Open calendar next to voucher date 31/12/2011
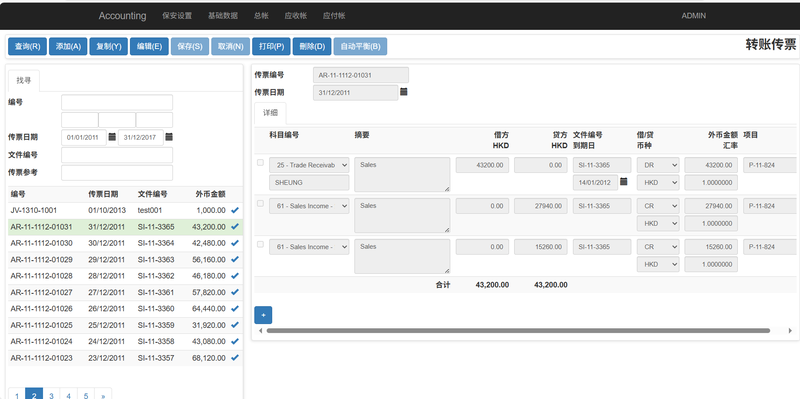The image size is (800, 399). pos(404,92)
